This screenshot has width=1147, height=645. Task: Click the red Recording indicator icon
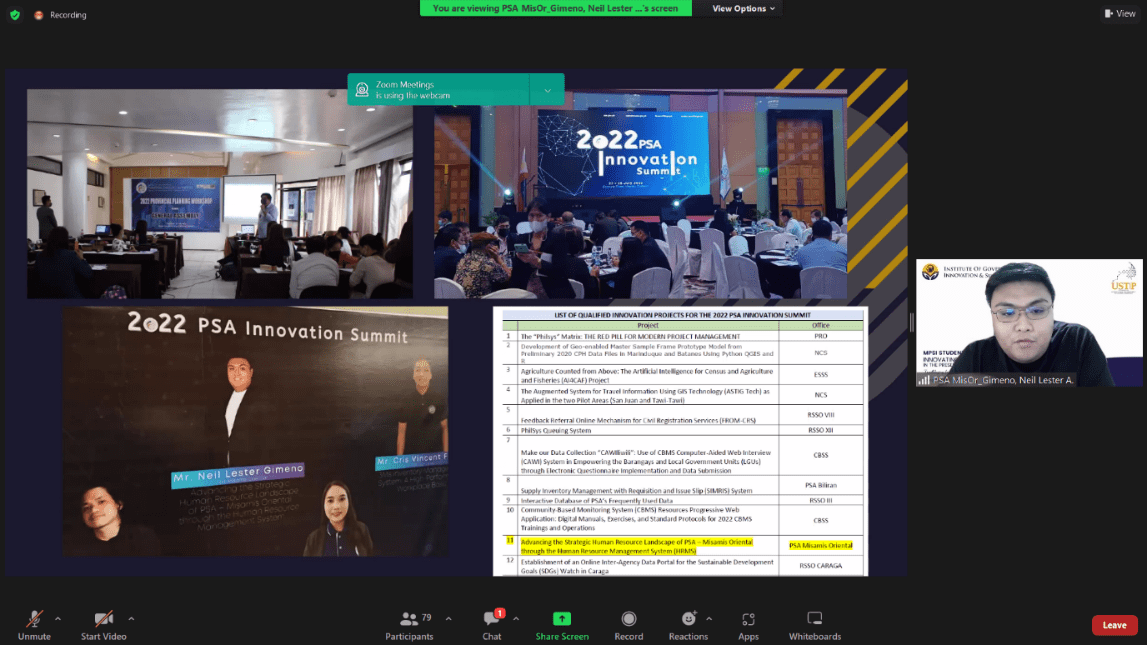pyautogui.click(x=39, y=15)
